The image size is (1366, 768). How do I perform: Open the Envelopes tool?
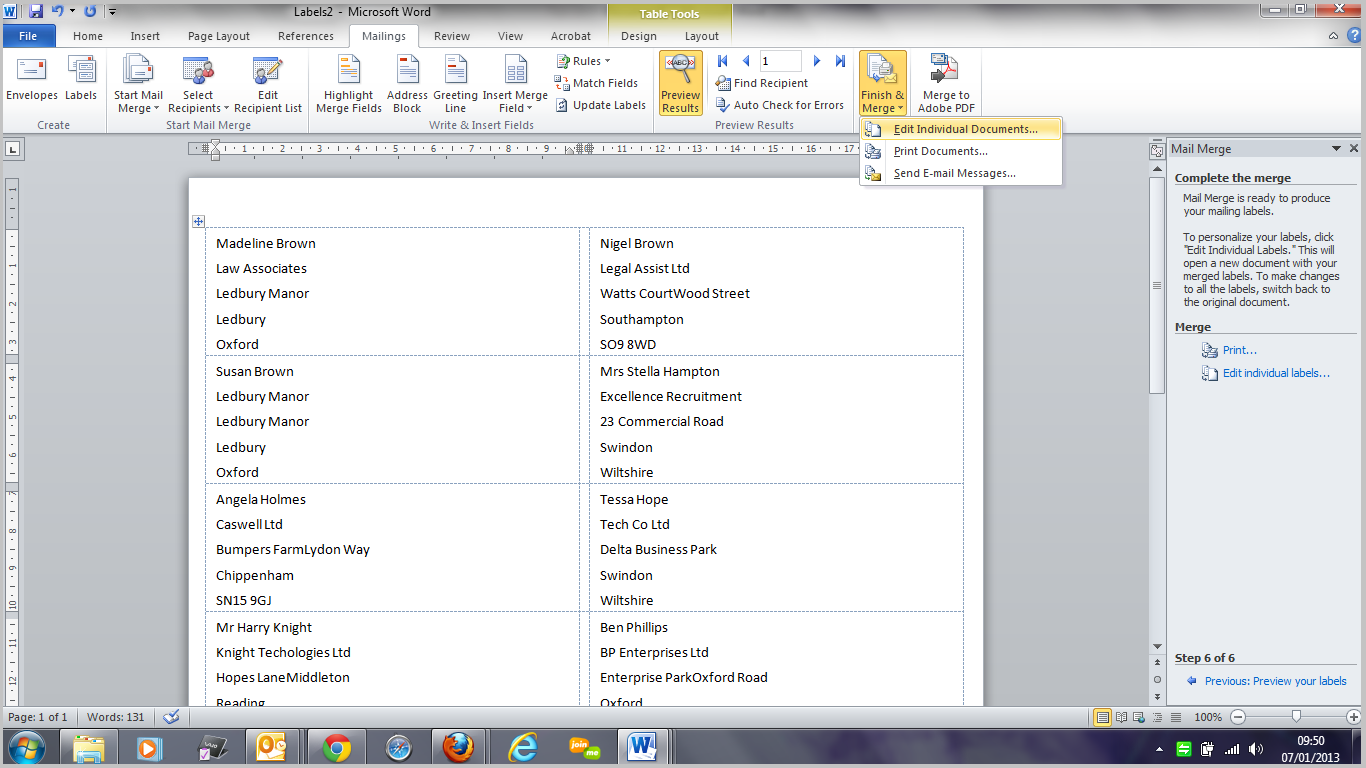[32, 80]
